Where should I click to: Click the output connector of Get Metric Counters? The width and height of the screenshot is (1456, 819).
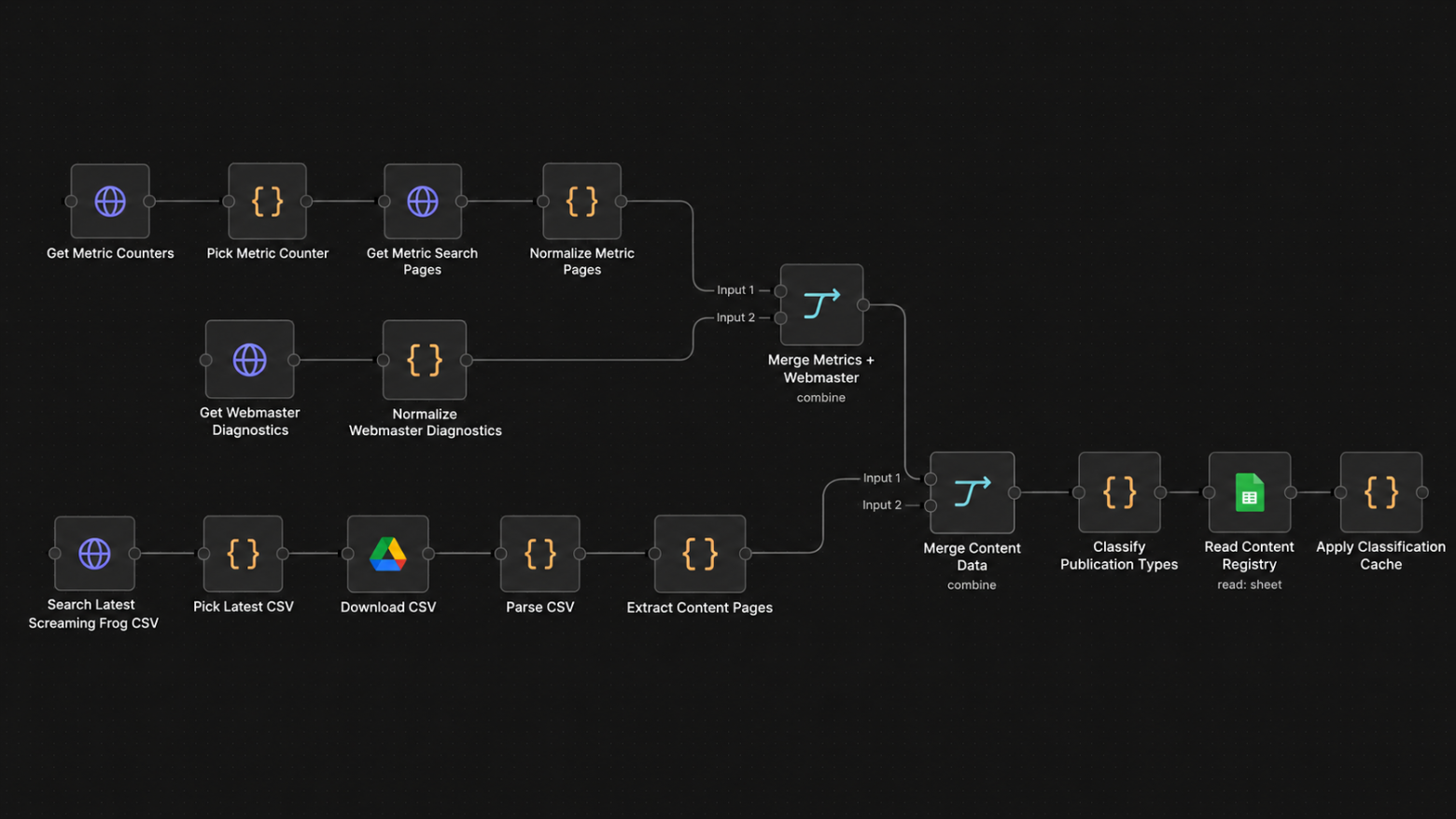[x=149, y=201]
